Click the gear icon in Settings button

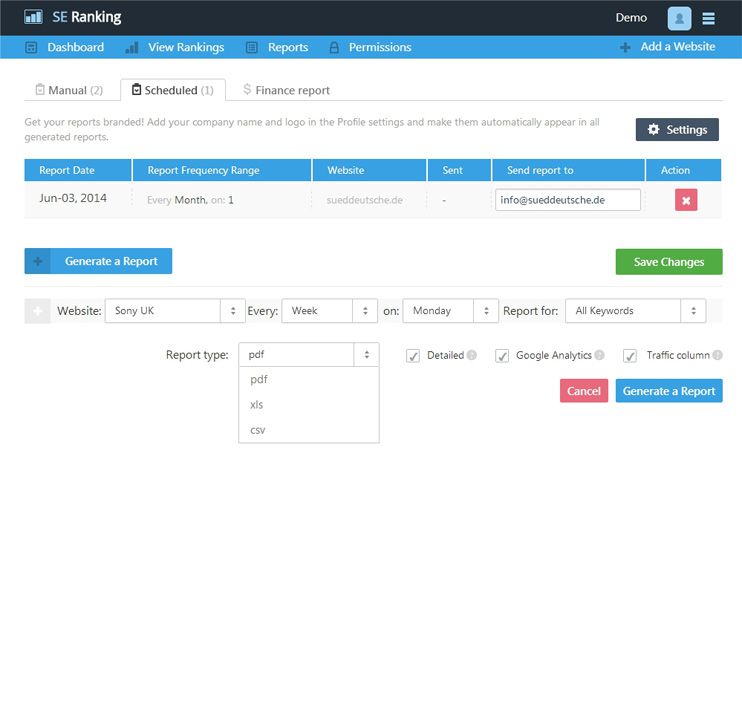pyautogui.click(x=654, y=129)
